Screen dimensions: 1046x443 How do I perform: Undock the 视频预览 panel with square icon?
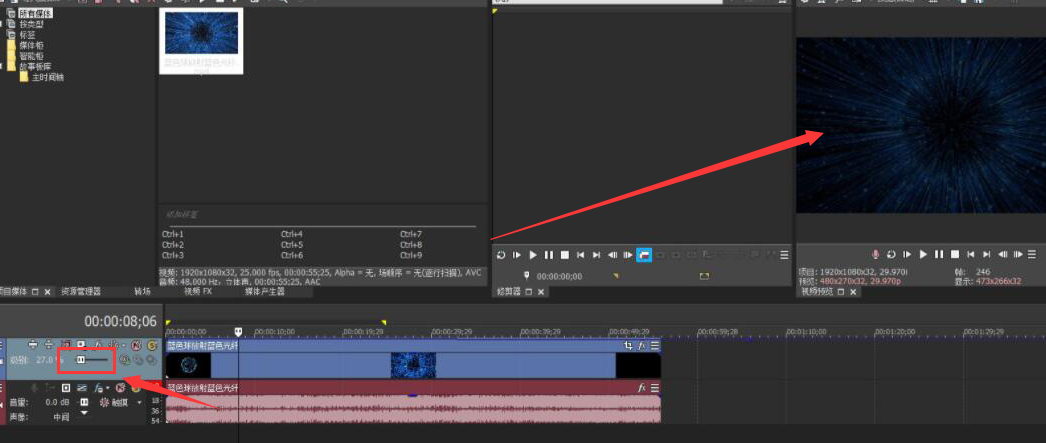click(x=841, y=292)
